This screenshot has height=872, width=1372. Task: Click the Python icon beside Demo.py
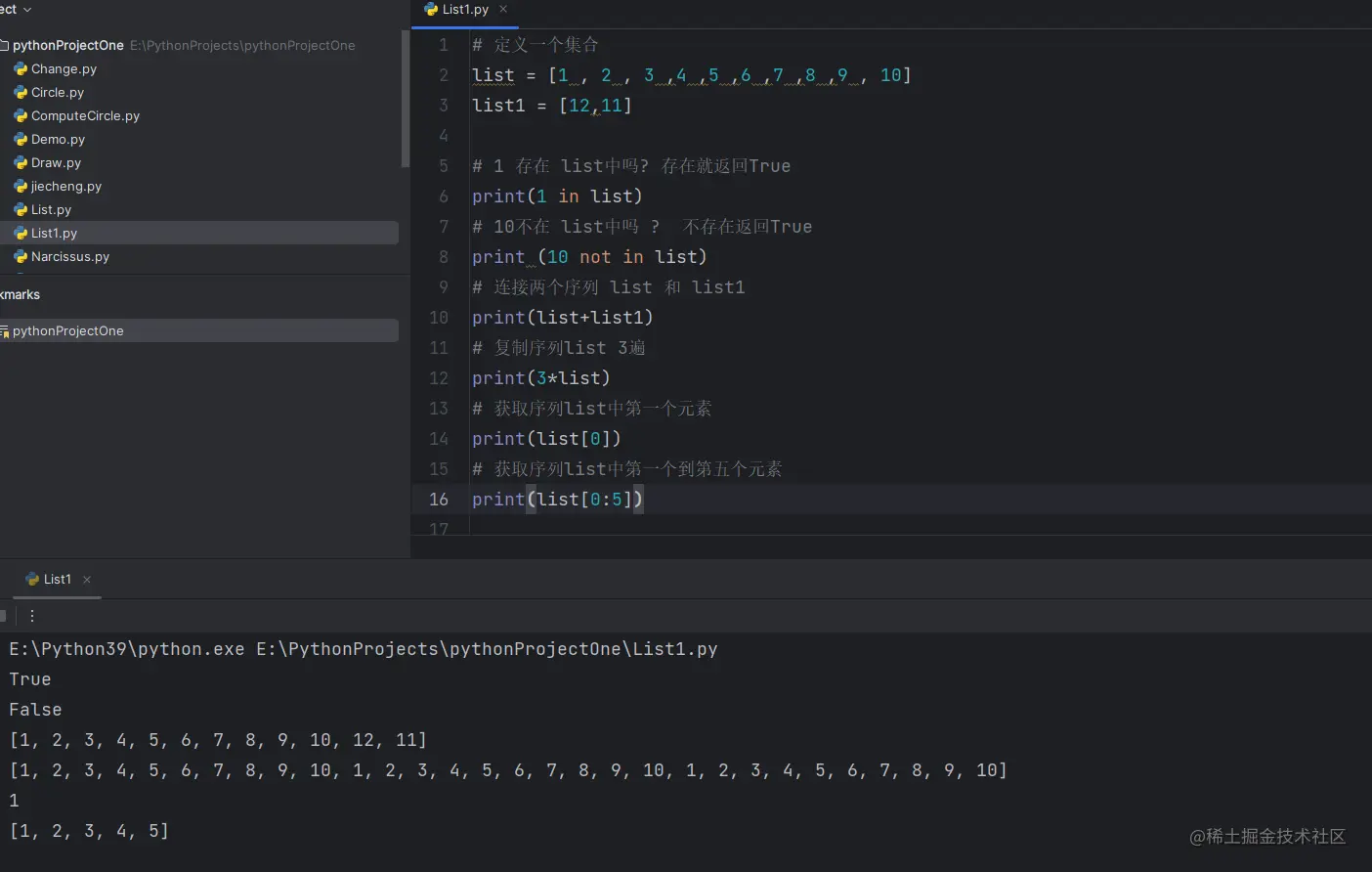21,140
